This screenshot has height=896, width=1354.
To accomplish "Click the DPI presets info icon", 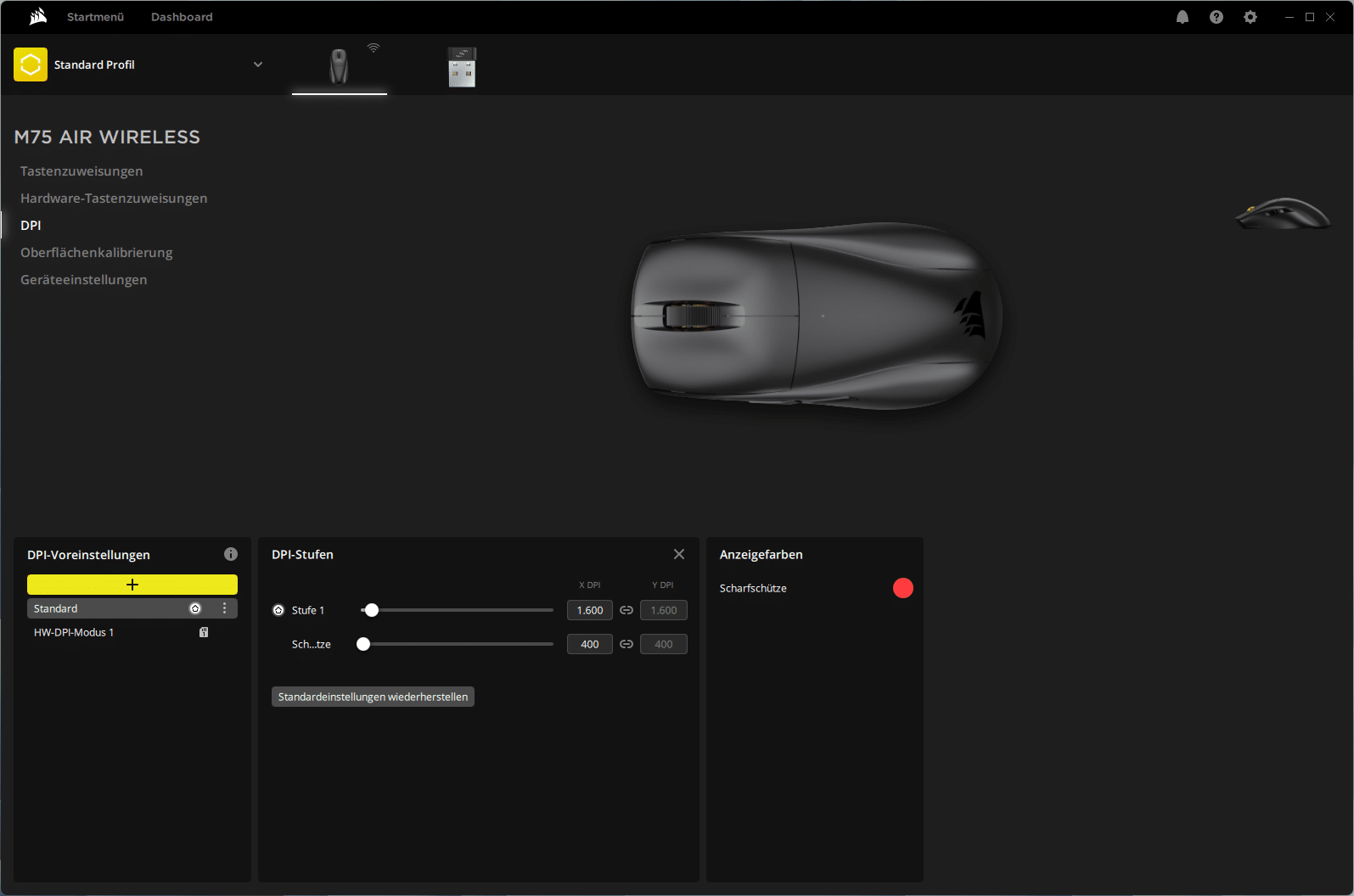I will pyautogui.click(x=231, y=554).
